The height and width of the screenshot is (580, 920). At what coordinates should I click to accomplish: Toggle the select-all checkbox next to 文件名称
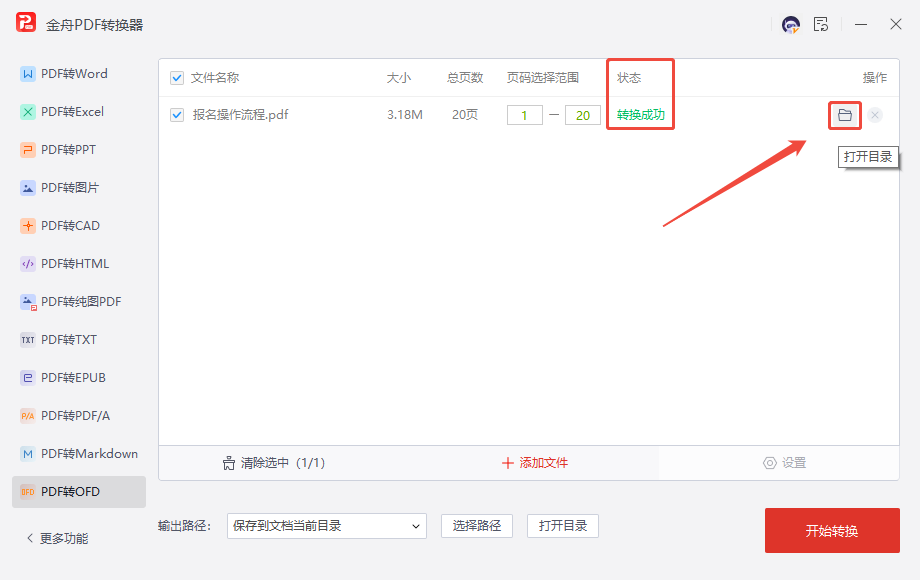click(177, 78)
